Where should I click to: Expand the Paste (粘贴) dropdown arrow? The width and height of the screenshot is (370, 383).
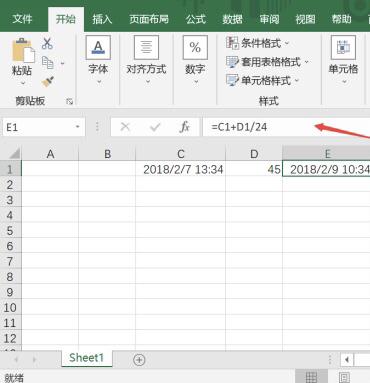click(23, 83)
